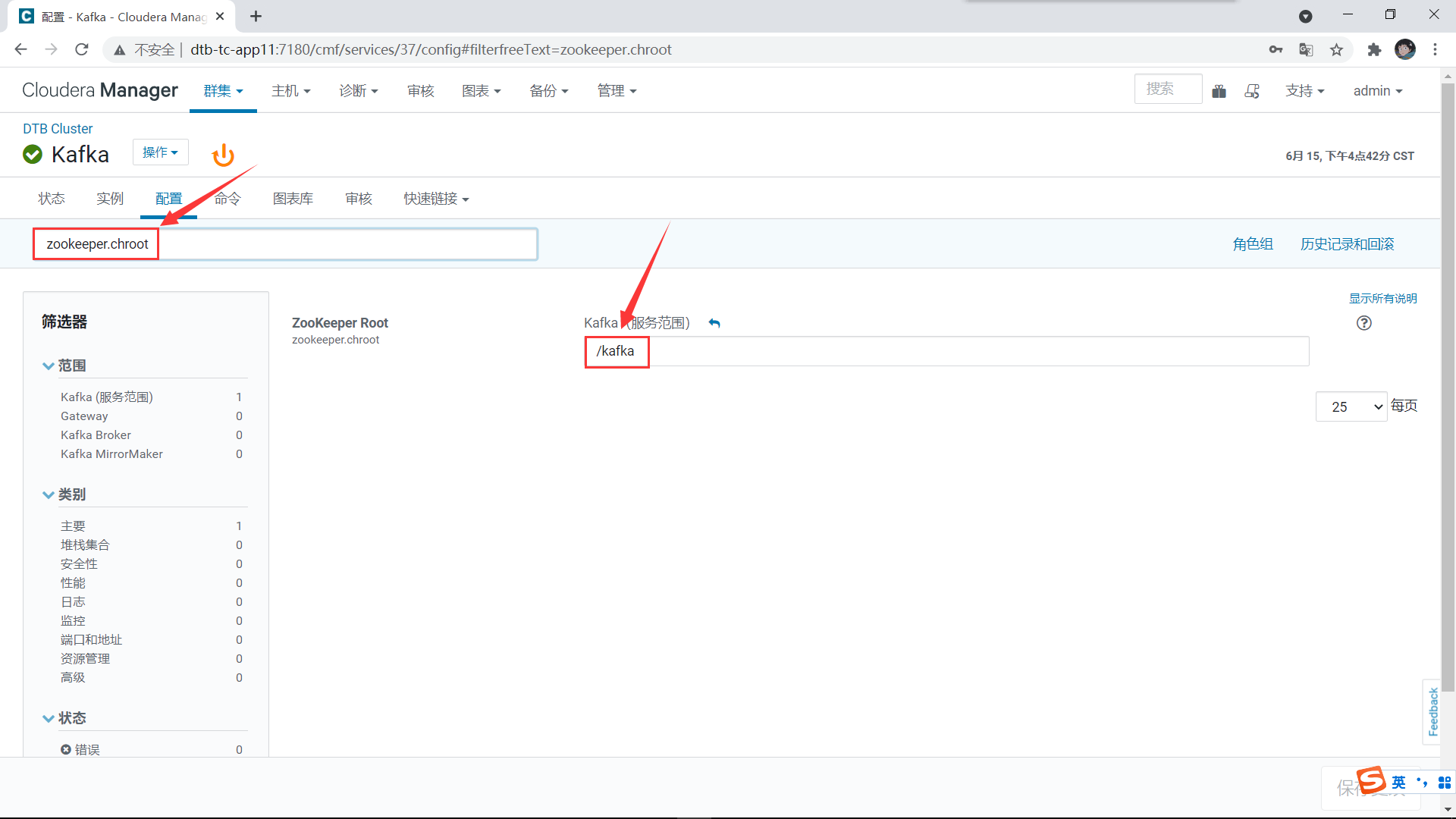Image resolution: width=1456 pixels, height=819 pixels.
Task: Click the ZooKeeper Root value field /kafka
Action: pyautogui.click(x=947, y=351)
